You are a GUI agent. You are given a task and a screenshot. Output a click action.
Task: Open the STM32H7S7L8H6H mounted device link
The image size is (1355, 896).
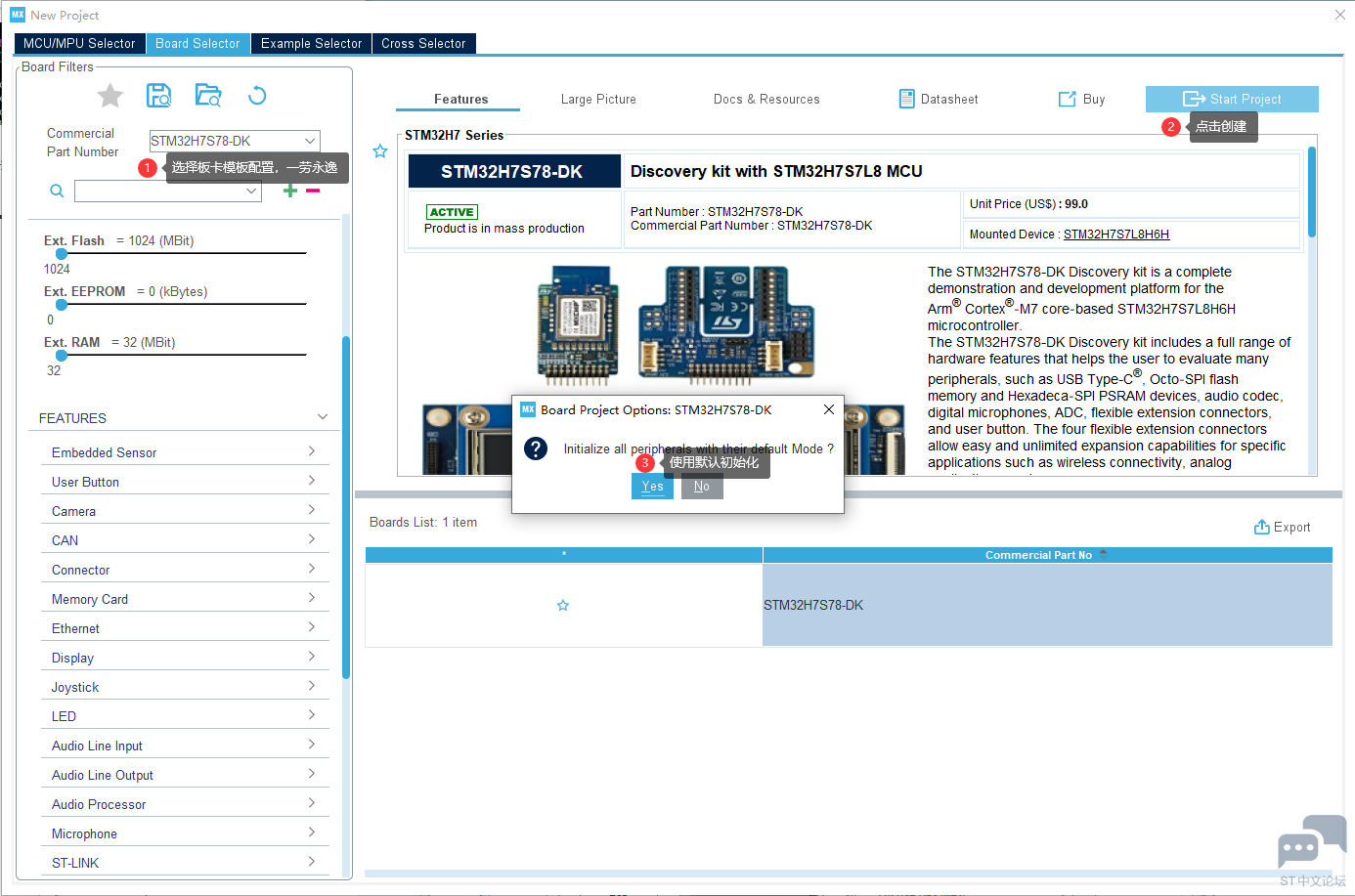pos(1116,235)
